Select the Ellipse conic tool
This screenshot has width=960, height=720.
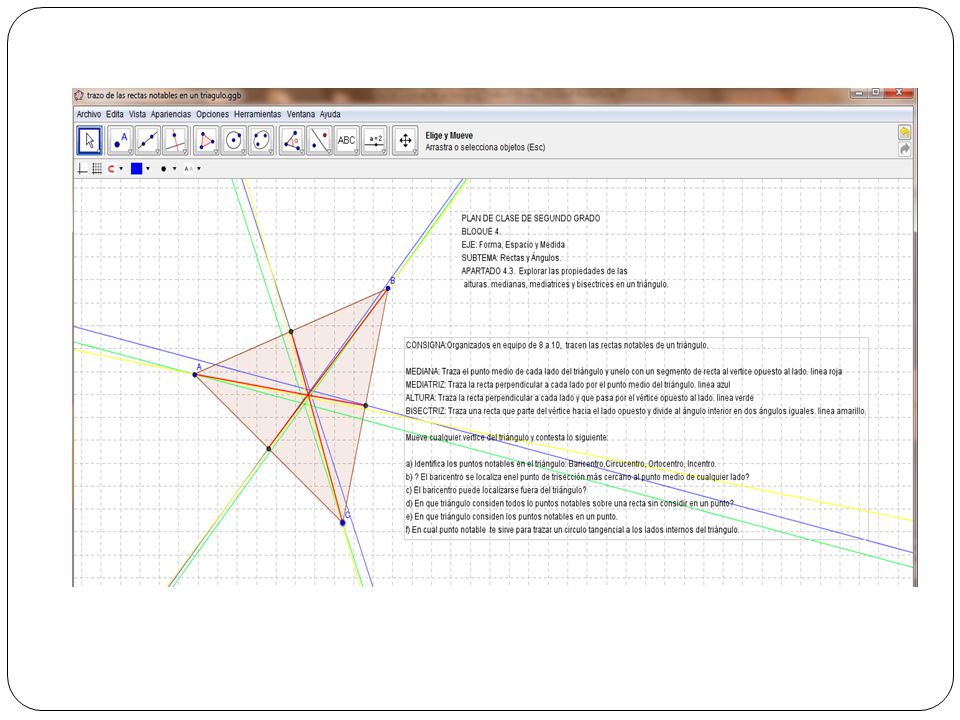coord(261,141)
